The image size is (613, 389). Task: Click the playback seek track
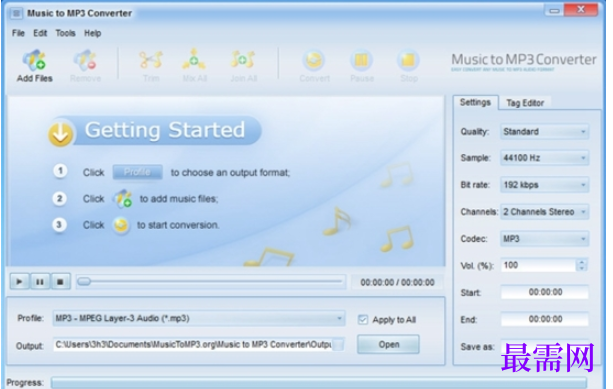pyautogui.click(x=211, y=281)
